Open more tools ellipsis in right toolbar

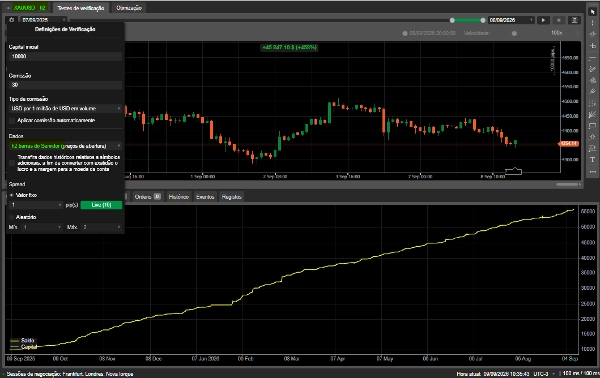tap(592, 171)
